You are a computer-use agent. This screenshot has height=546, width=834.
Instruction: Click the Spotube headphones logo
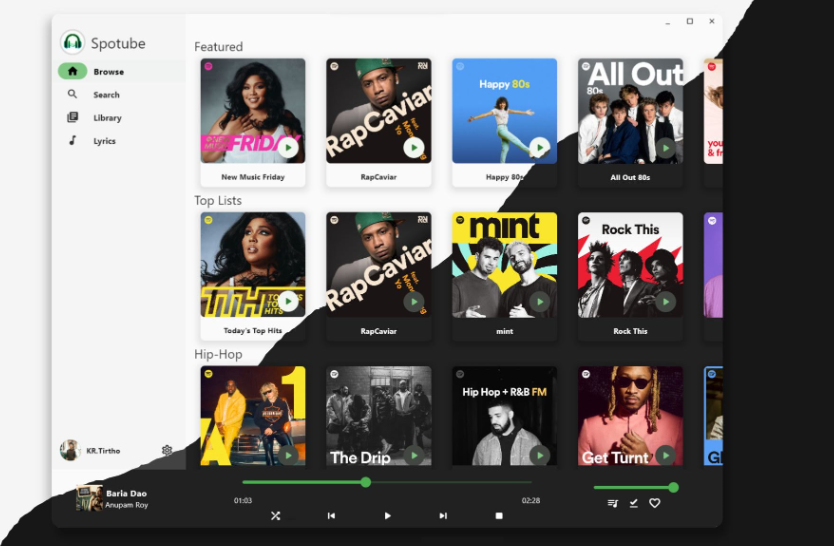pyautogui.click(x=72, y=42)
